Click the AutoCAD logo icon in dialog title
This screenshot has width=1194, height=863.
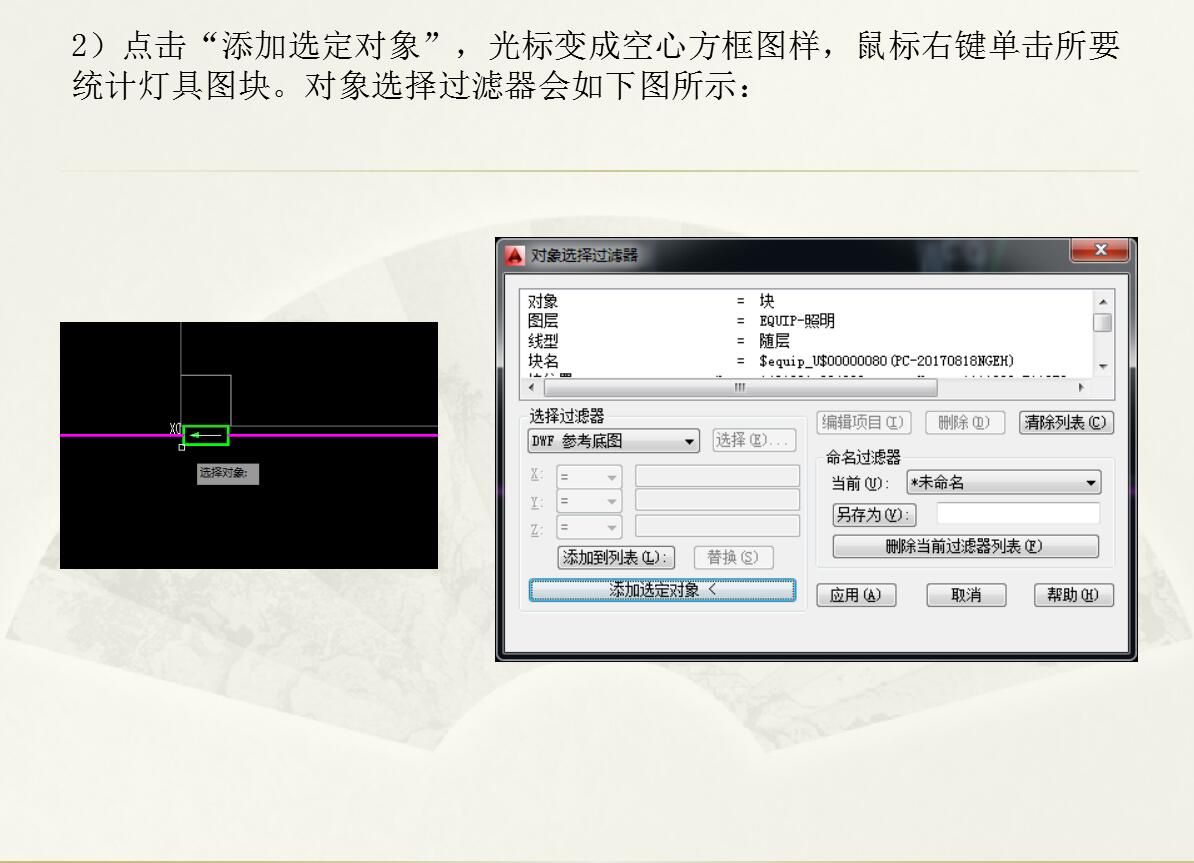pyautogui.click(x=515, y=255)
